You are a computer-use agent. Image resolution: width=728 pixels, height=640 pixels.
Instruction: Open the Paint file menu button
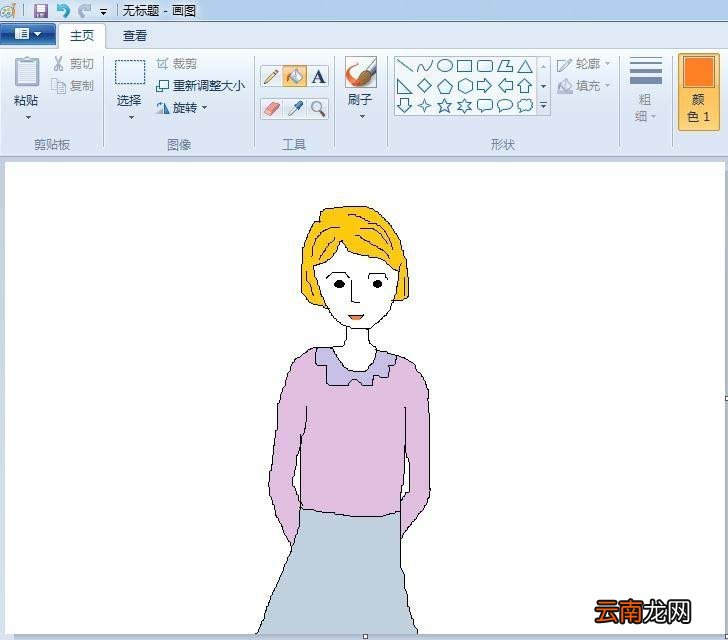click(28, 34)
